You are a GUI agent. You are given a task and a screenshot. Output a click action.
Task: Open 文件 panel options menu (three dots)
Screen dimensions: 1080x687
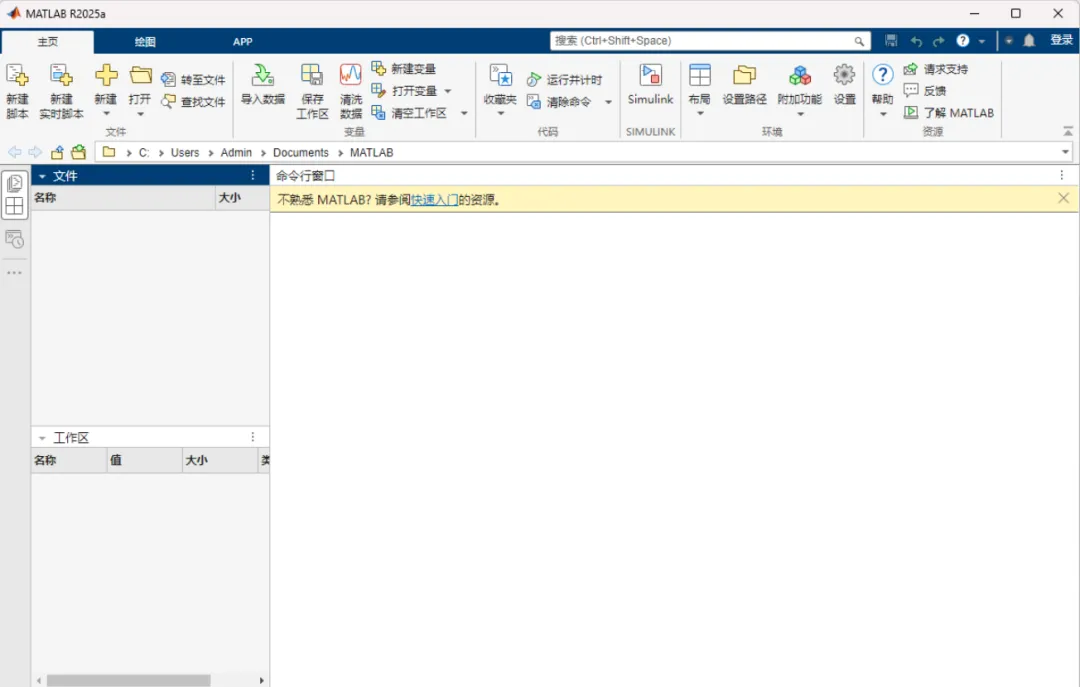coord(253,176)
